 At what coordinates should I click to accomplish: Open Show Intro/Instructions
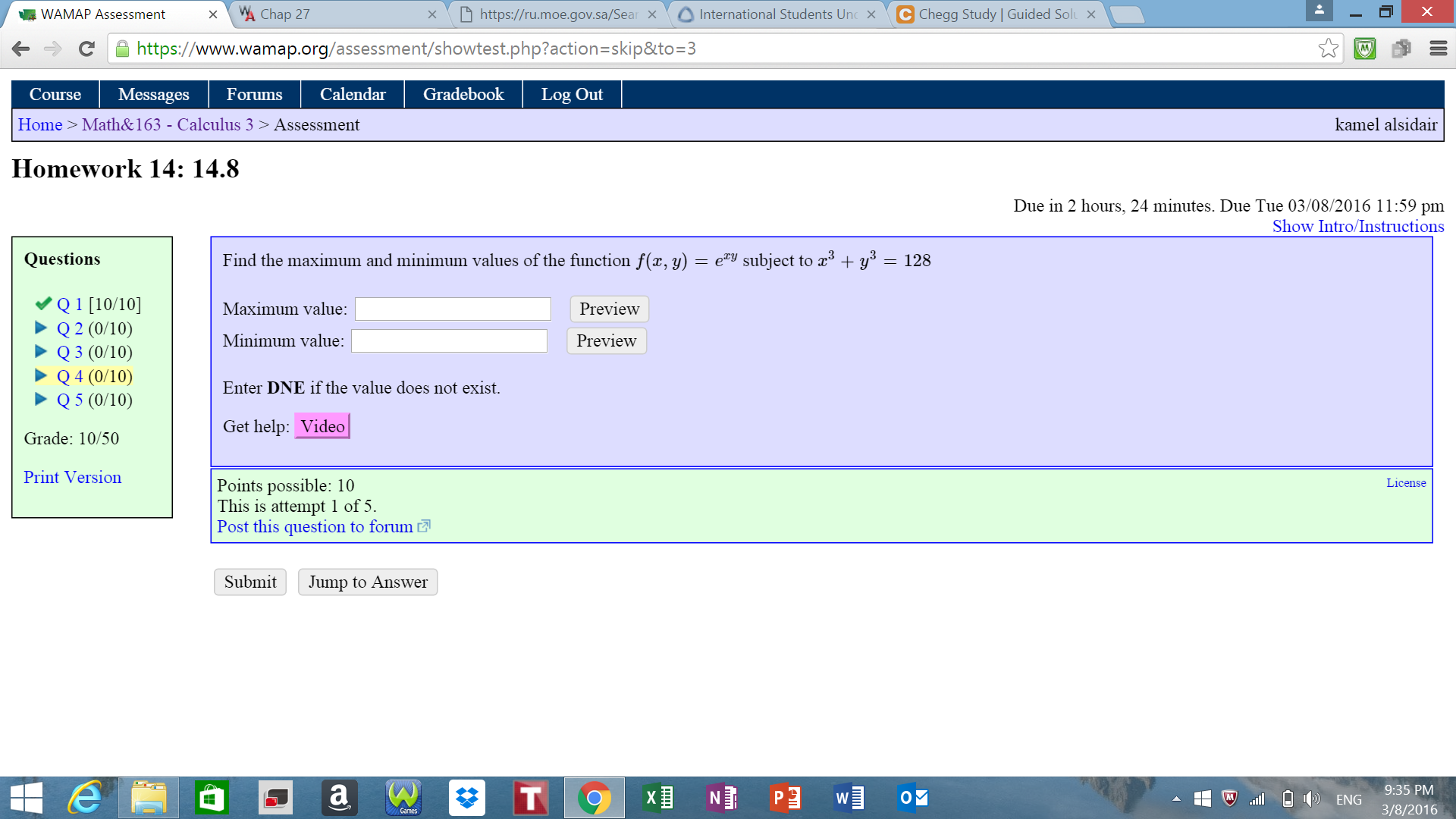pyautogui.click(x=1357, y=226)
